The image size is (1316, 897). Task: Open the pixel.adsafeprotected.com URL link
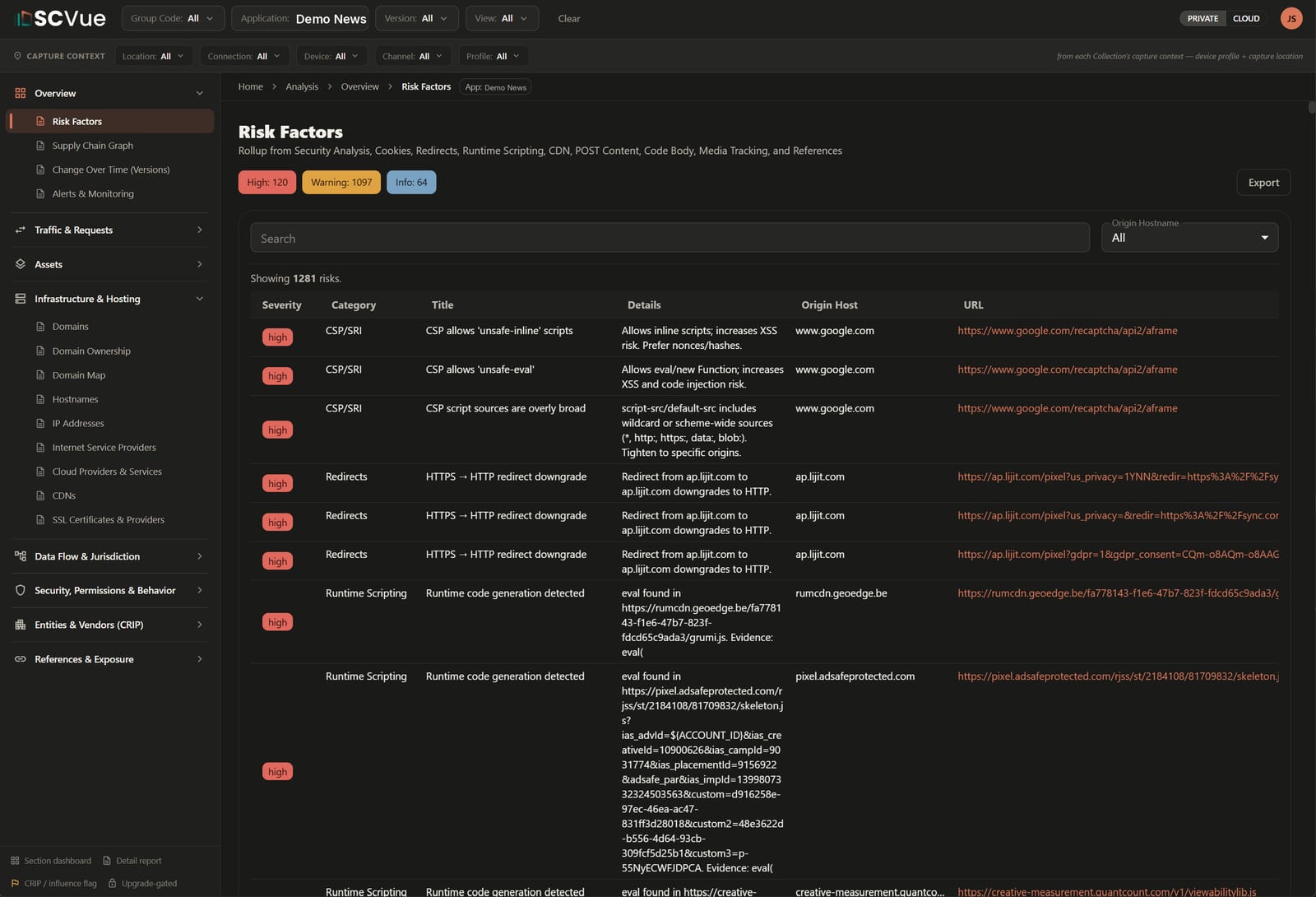click(x=1118, y=676)
